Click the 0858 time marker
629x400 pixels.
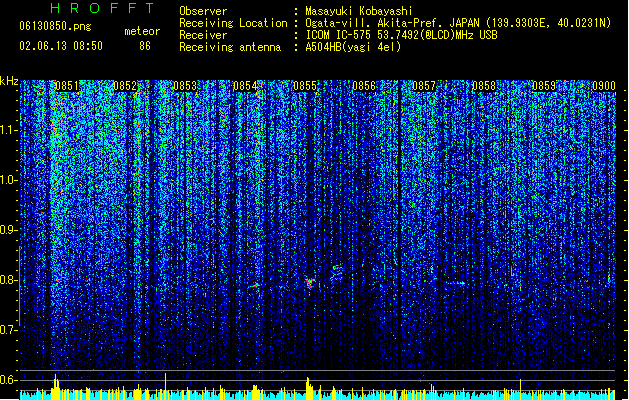point(484,86)
